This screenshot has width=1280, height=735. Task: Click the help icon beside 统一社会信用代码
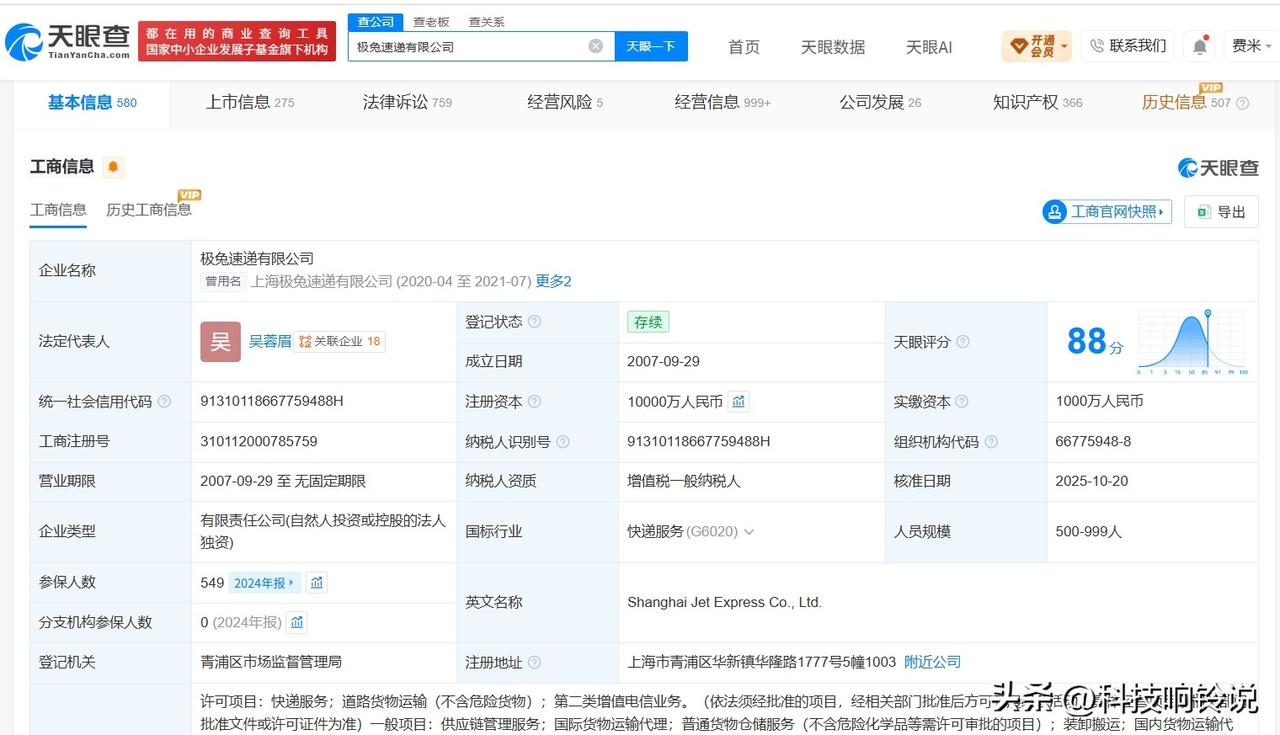tap(164, 402)
